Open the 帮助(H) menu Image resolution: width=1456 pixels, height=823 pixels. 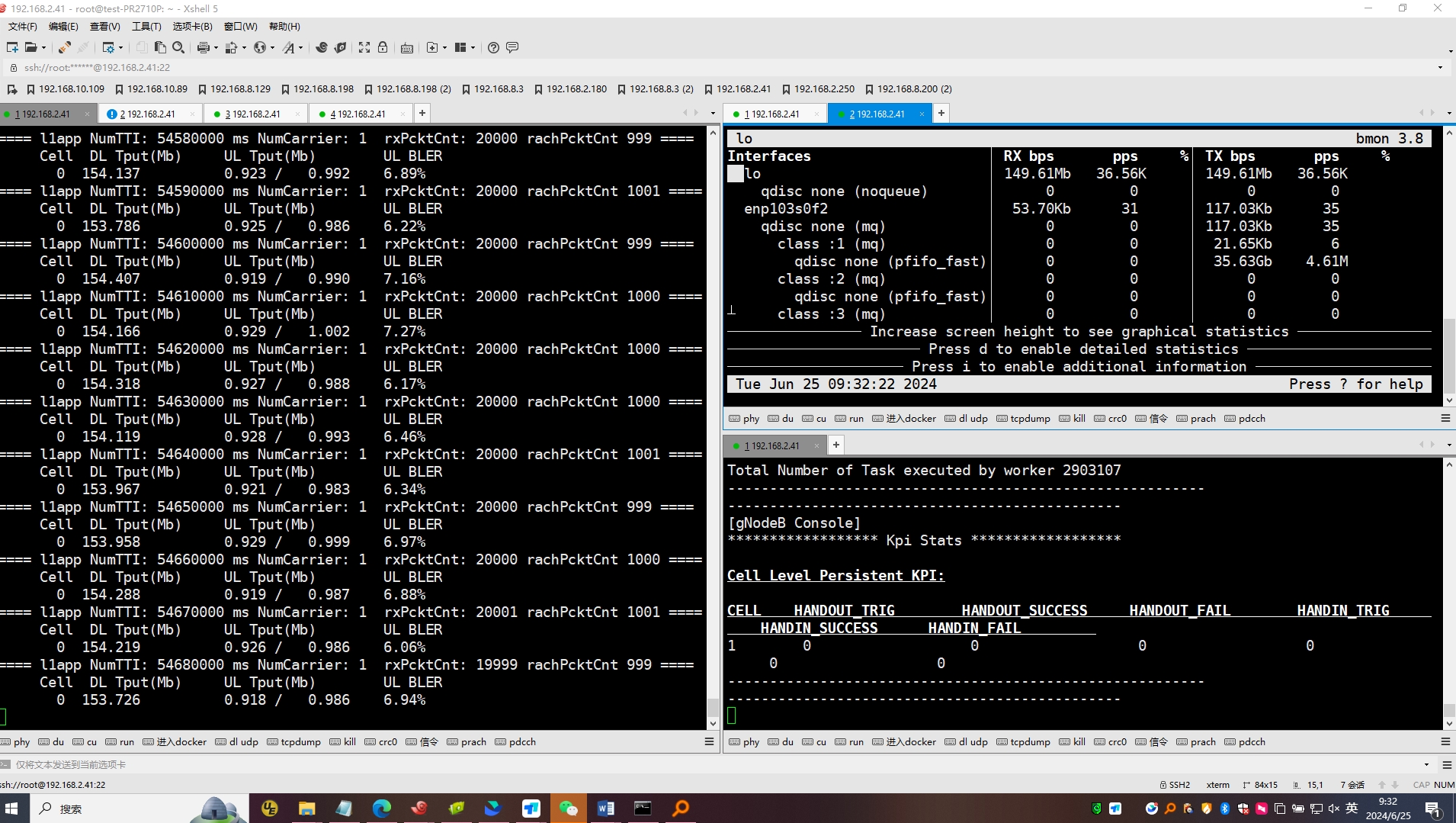point(284,26)
